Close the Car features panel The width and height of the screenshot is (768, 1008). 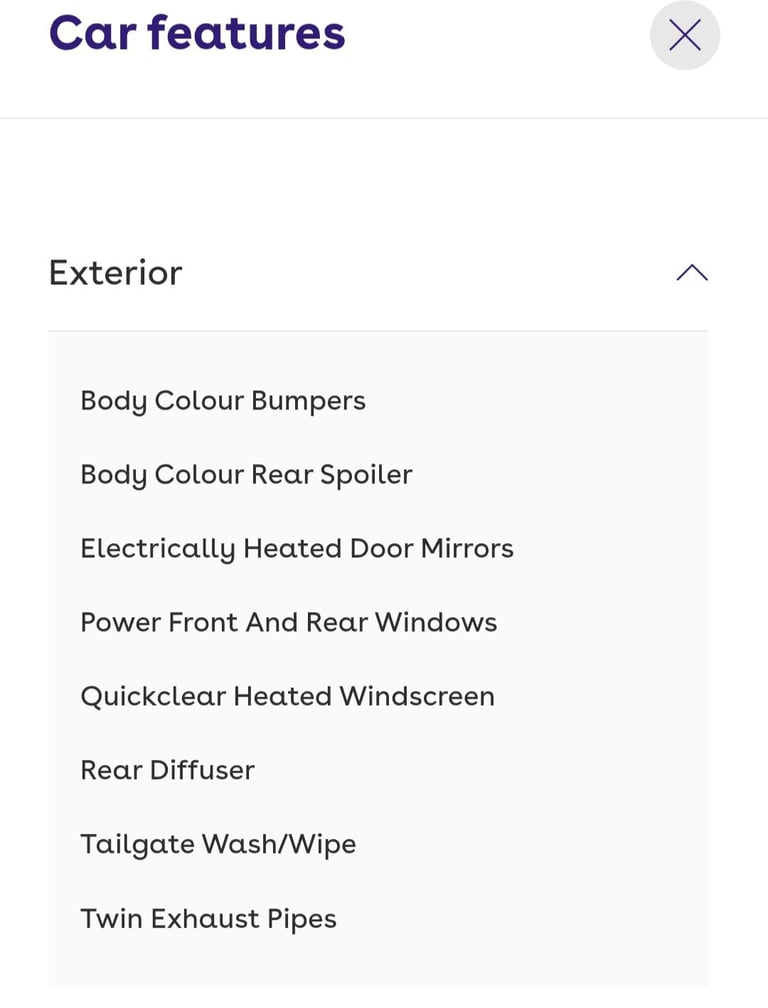[685, 36]
